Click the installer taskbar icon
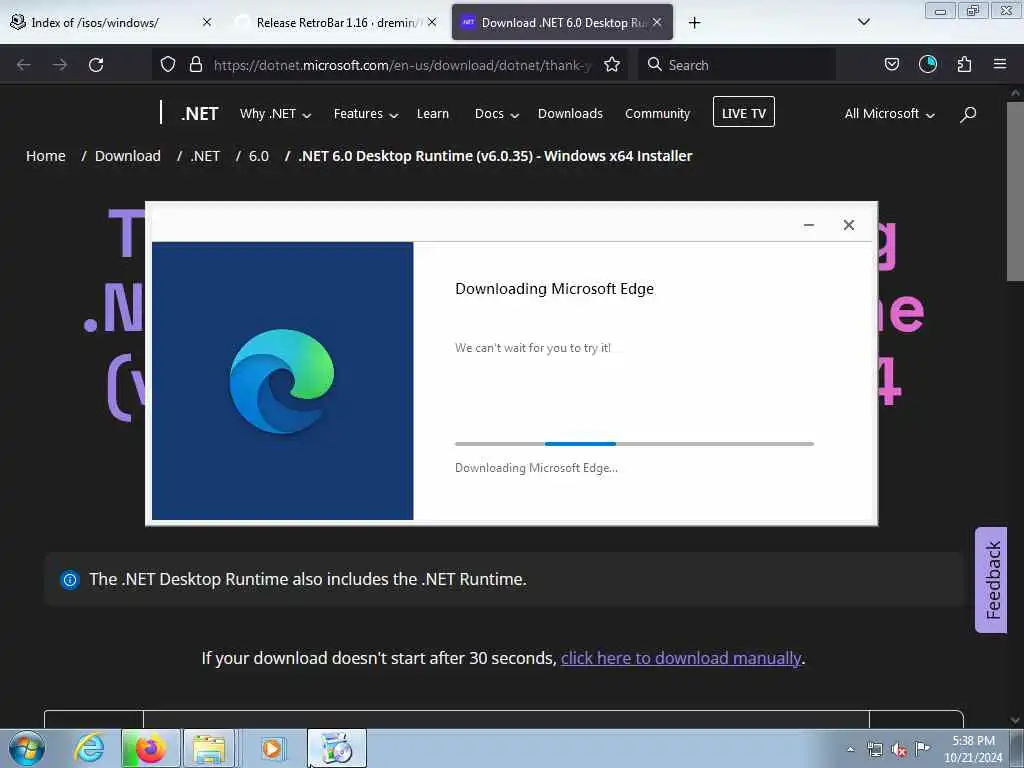Screen dimensions: 1024x768 pos(336,748)
